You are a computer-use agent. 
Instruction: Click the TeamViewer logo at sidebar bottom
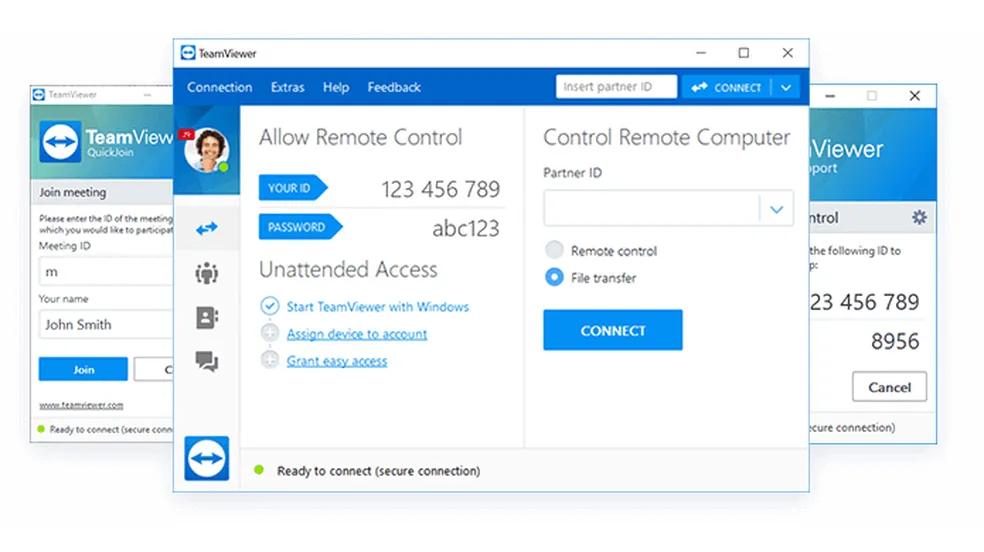click(207, 459)
